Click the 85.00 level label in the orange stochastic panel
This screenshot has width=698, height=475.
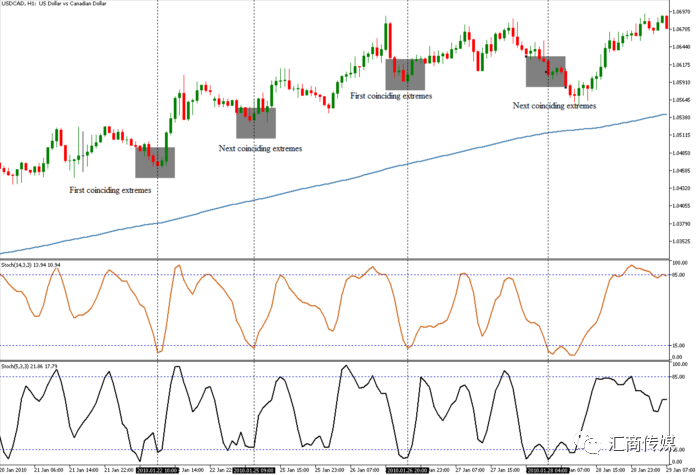(678, 275)
